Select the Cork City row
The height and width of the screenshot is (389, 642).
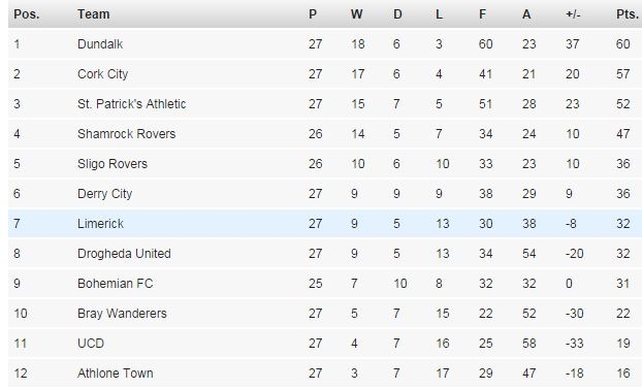[325, 74]
